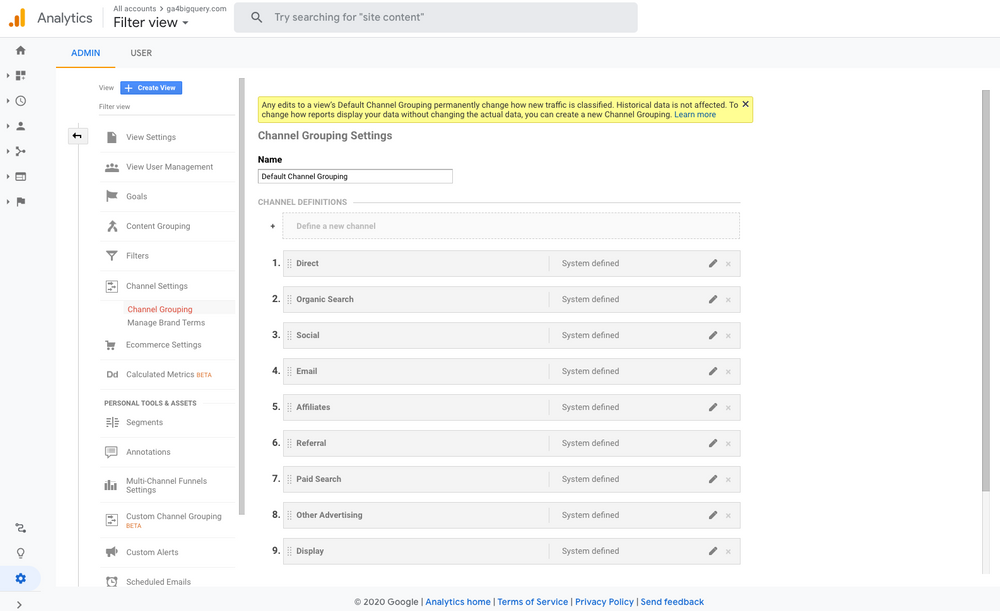Viewport: 1000px width, 611px height.
Task: Click the Default Channel Grouping name field
Action: pos(355,175)
